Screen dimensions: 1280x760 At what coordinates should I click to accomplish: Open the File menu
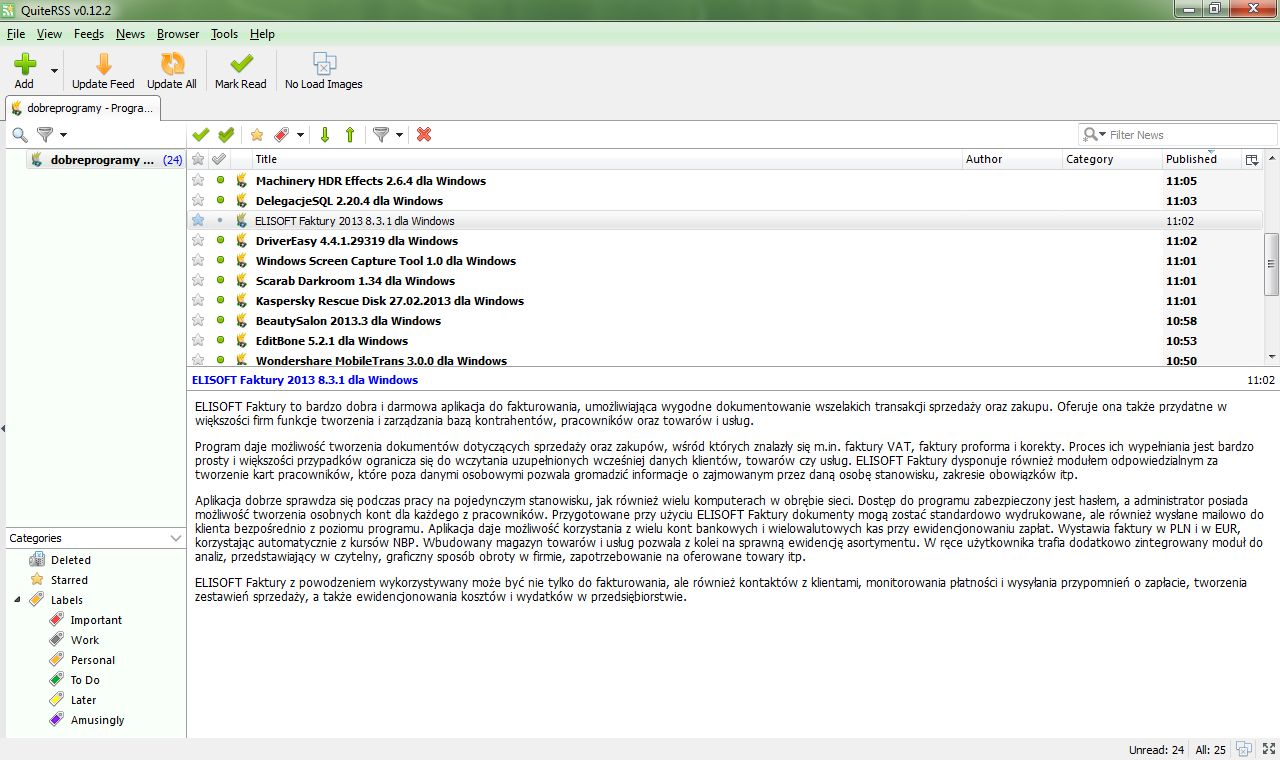coord(16,34)
